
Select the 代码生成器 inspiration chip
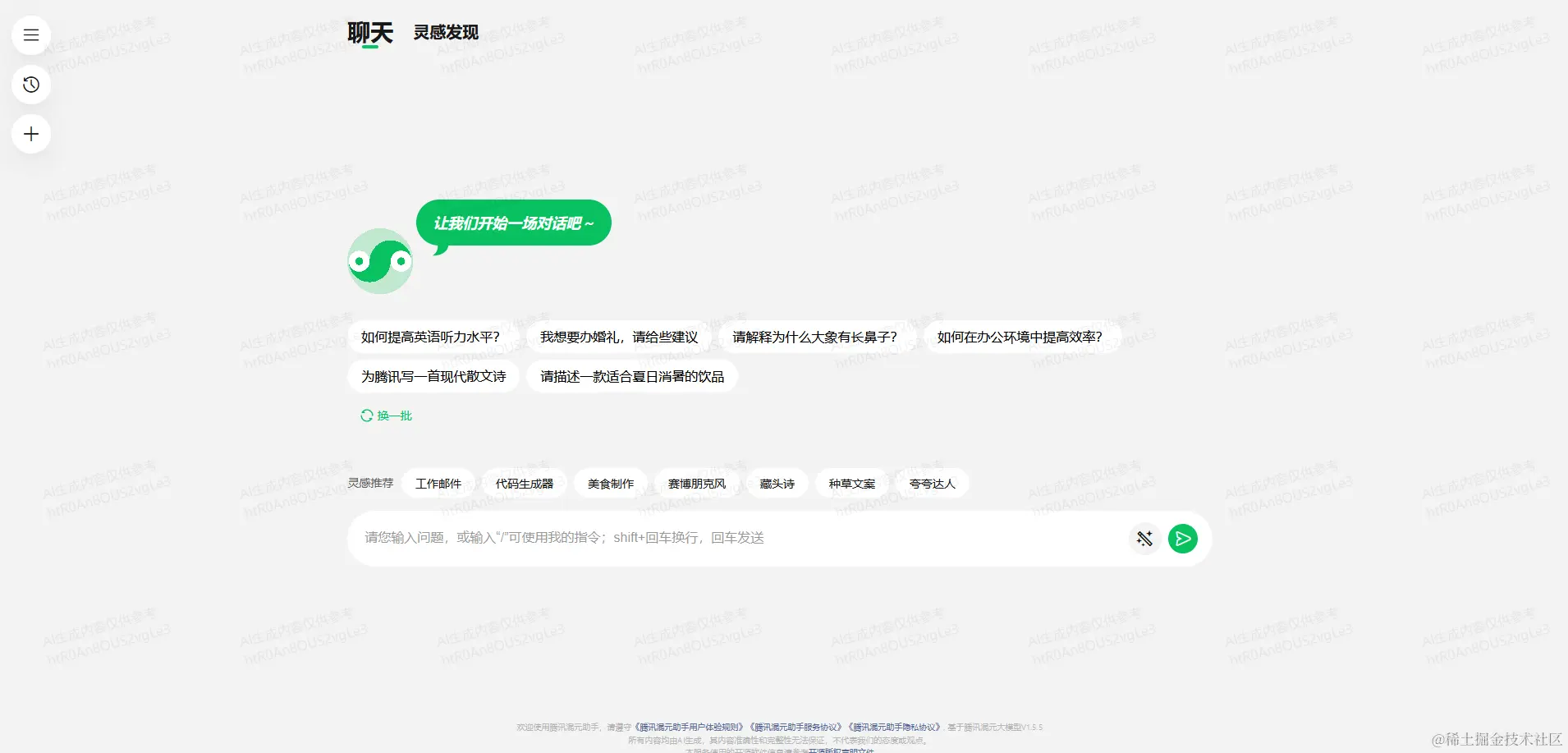525,484
